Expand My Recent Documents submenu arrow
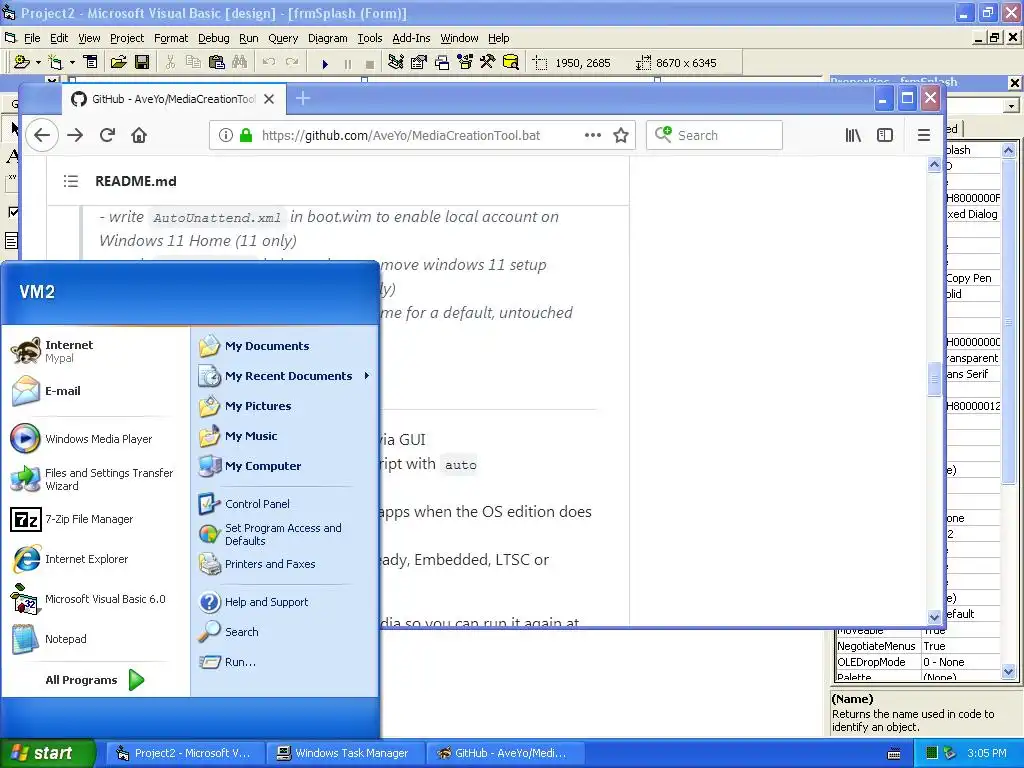This screenshot has height=768, width=1024. tap(367, 376)
